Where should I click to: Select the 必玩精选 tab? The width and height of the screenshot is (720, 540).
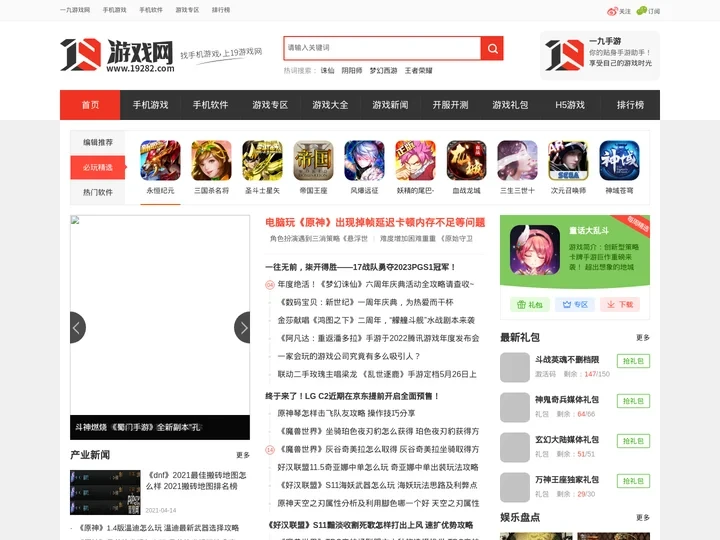(x=98, y=167)
